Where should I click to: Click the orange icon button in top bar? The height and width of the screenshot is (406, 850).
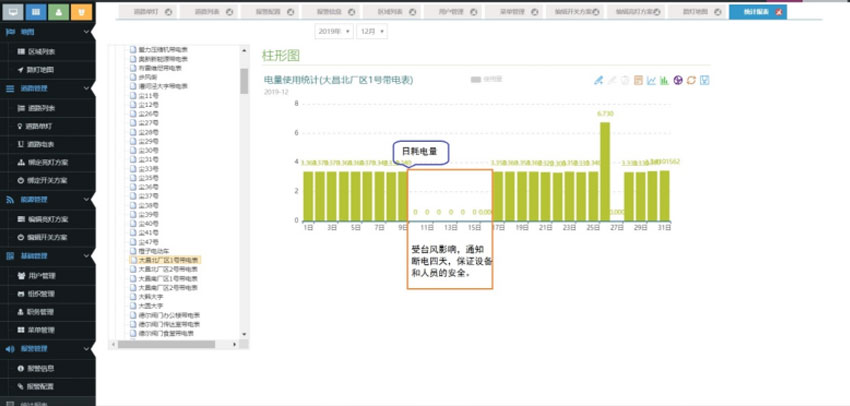point(82,12)
